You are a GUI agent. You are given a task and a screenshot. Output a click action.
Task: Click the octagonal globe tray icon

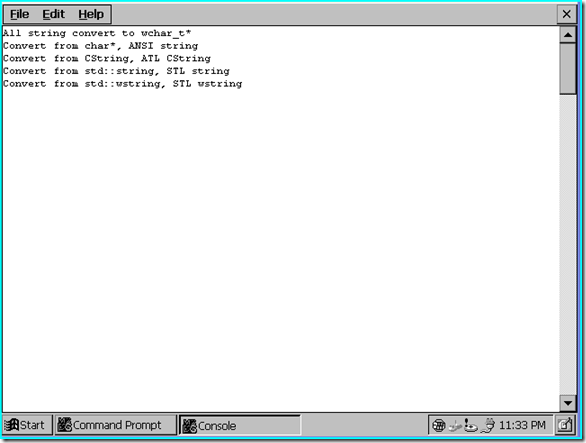tap(438, 425)
